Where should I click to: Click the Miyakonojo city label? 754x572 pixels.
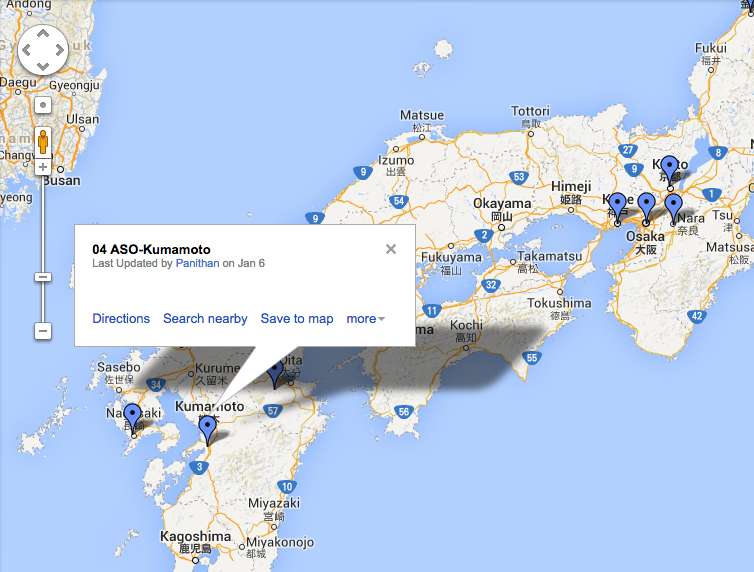pos(280,542)
